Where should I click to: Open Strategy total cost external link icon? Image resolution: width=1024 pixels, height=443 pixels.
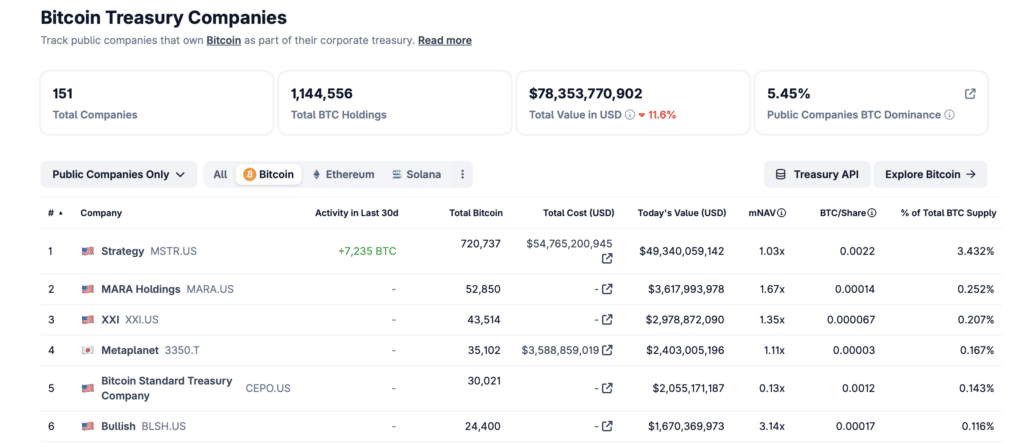tap(607, 259)
